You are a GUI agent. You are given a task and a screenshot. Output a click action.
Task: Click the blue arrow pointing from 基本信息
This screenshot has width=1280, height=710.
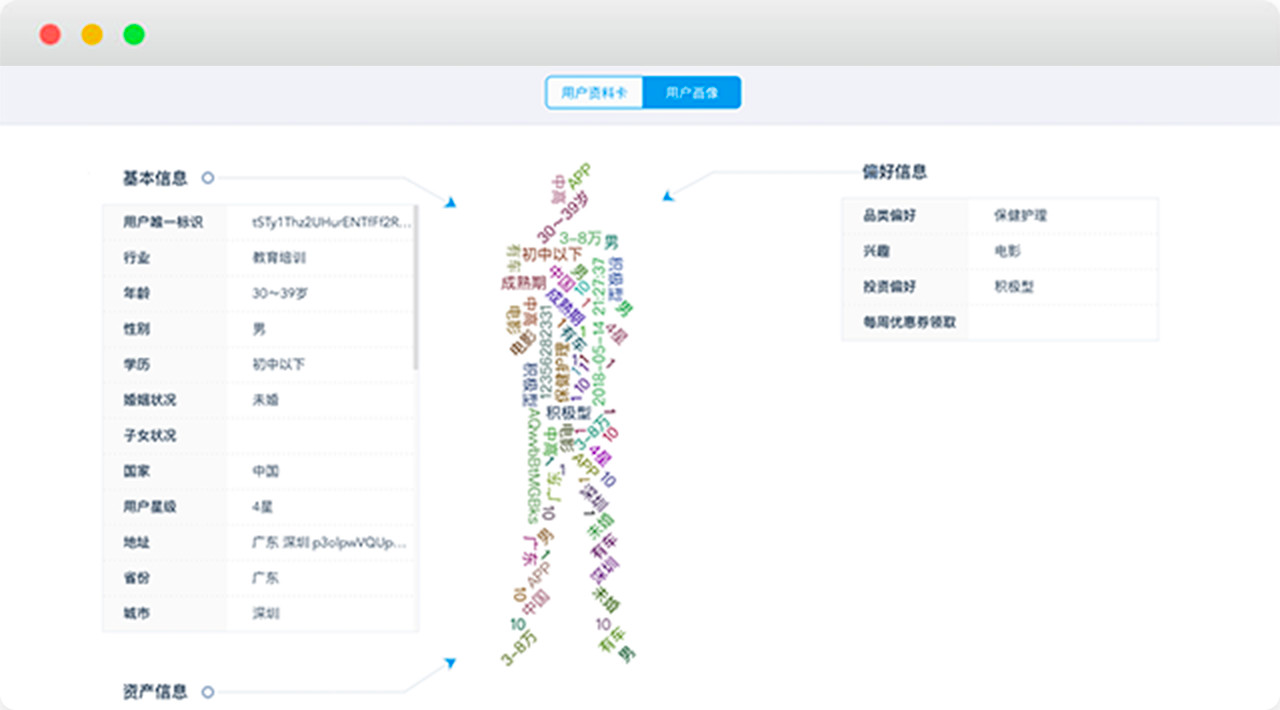coord(450,202)
